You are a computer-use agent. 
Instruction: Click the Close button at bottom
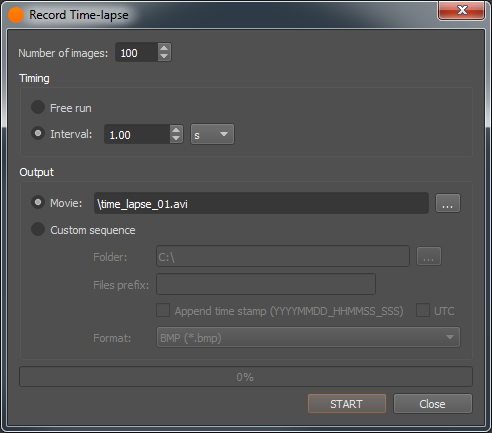tap(433, 404)
